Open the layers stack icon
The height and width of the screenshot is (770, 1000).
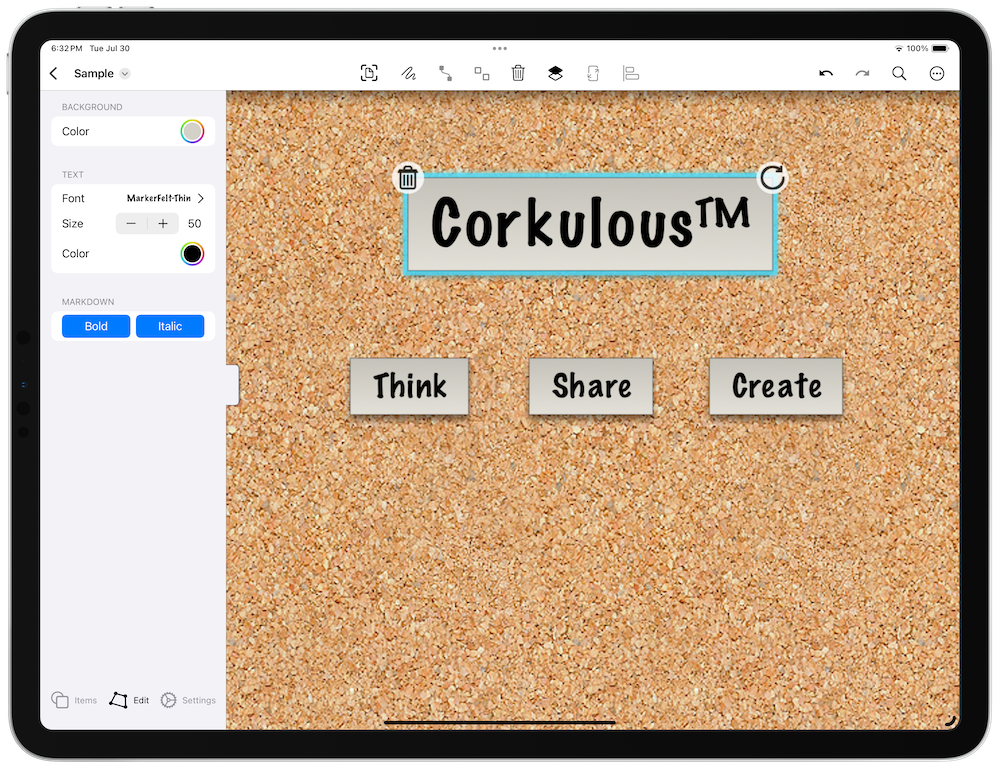tap(555, 73)
